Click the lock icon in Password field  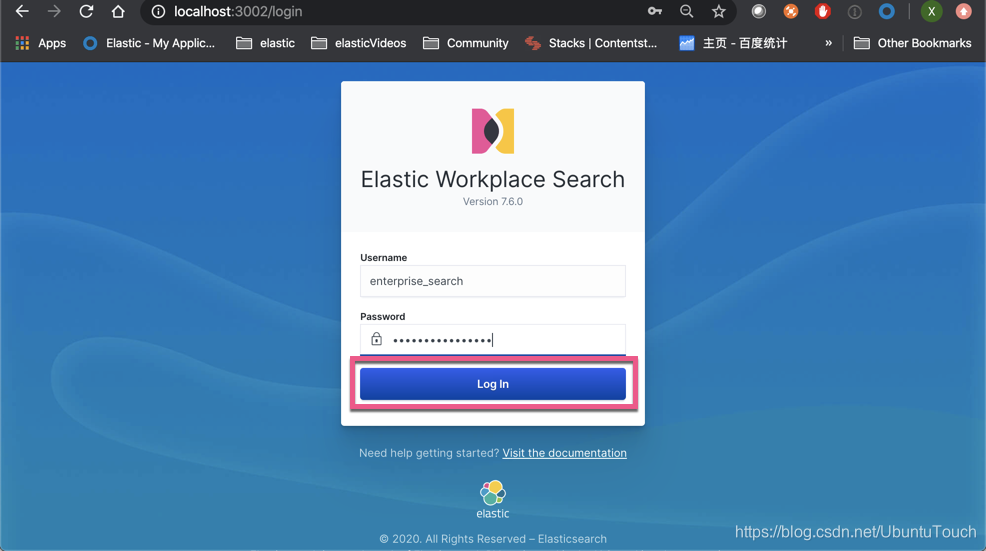[x=376, y=339]
